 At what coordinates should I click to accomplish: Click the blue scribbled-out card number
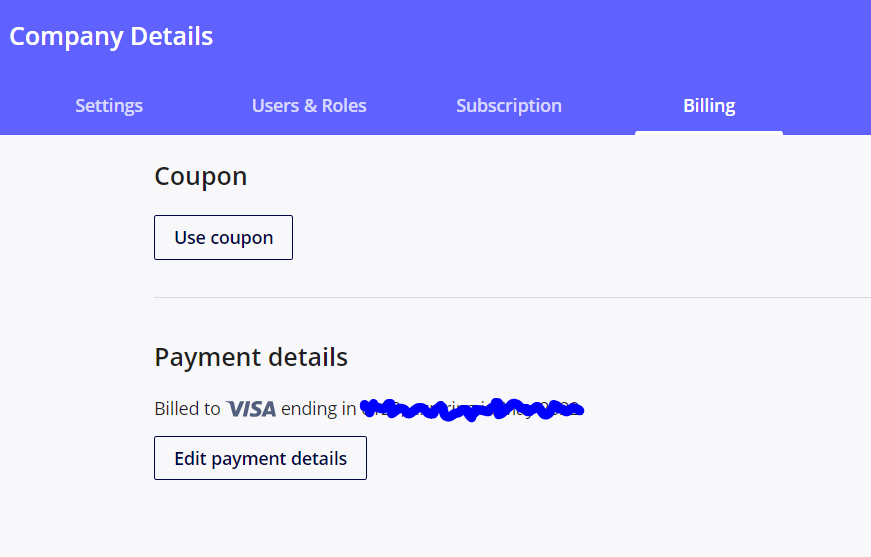(x=472, y=410)
